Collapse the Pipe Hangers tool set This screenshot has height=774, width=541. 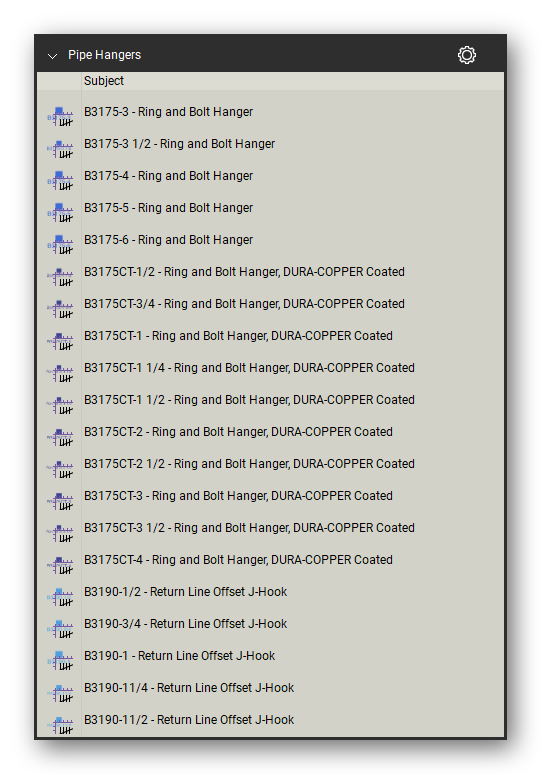tap(52, 56)
